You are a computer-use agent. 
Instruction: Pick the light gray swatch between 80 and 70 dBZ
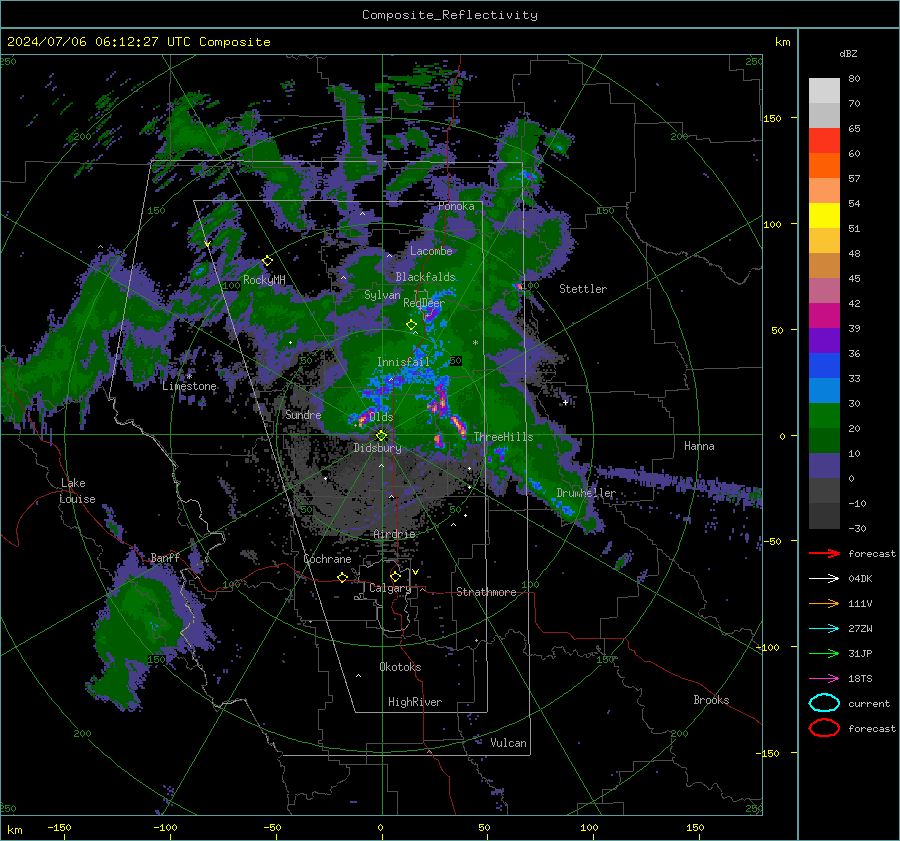click(824, 91)
